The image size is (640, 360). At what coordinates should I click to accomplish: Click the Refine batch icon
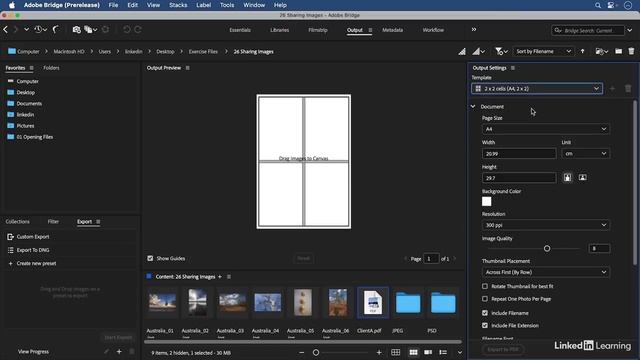coord(88,30)
